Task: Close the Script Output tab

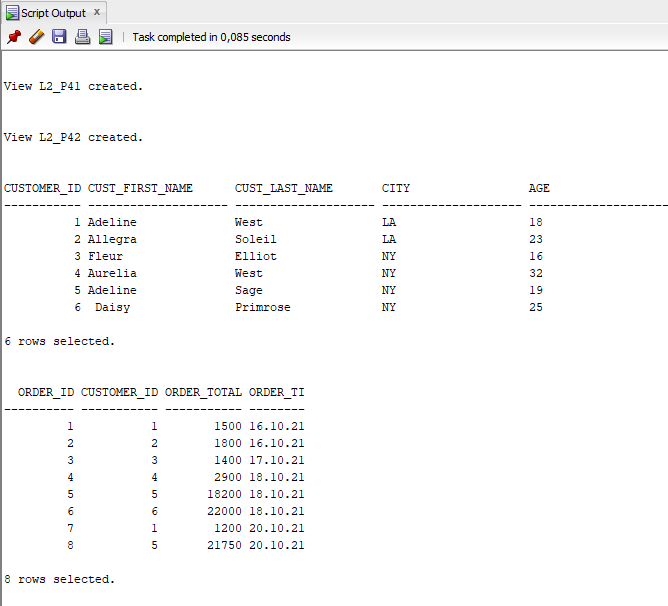Action: pos(97,12)
